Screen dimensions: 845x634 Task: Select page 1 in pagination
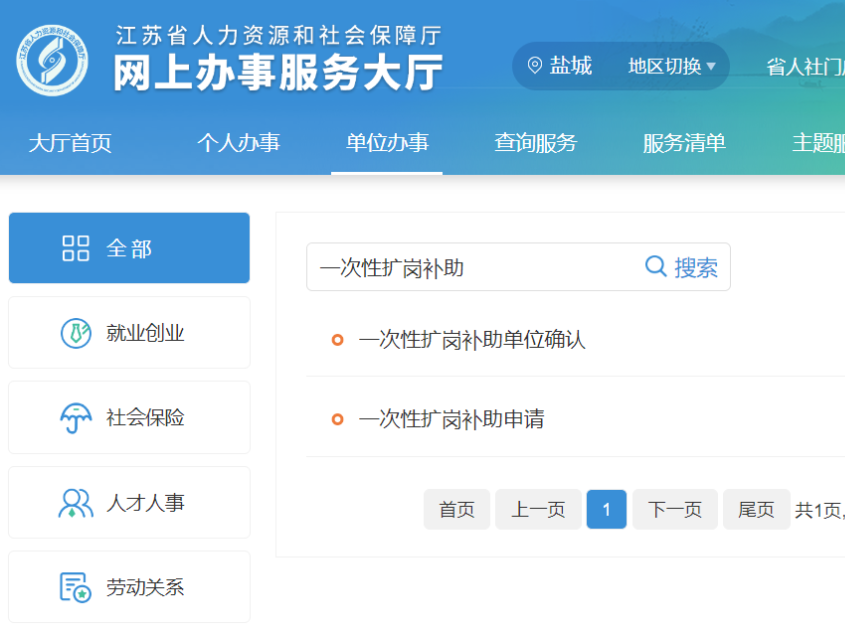[606, 509]
